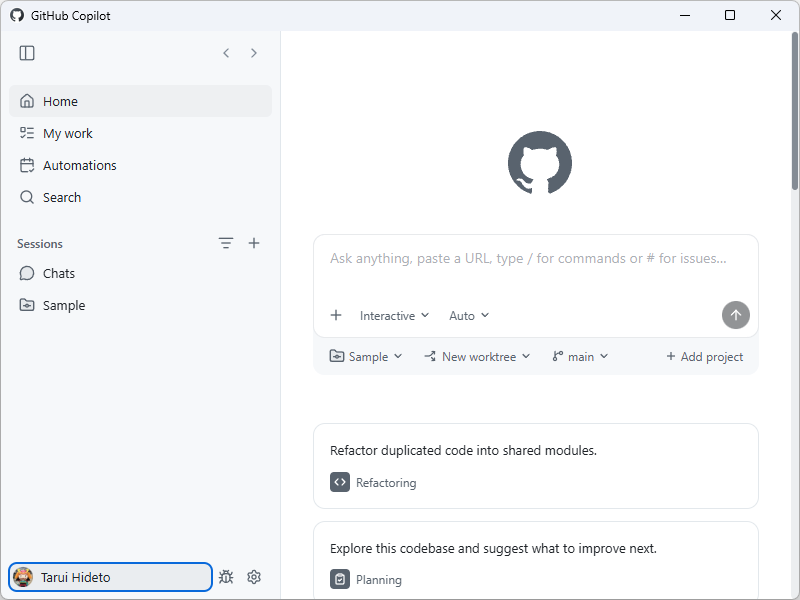This screenshot has height=600, width=800.
Task: Click the Sessions heading text
Action: 40,244
